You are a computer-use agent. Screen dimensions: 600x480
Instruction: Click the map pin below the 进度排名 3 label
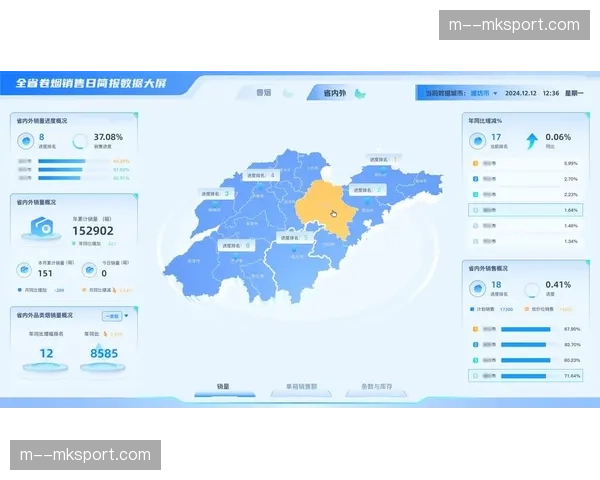215,204
